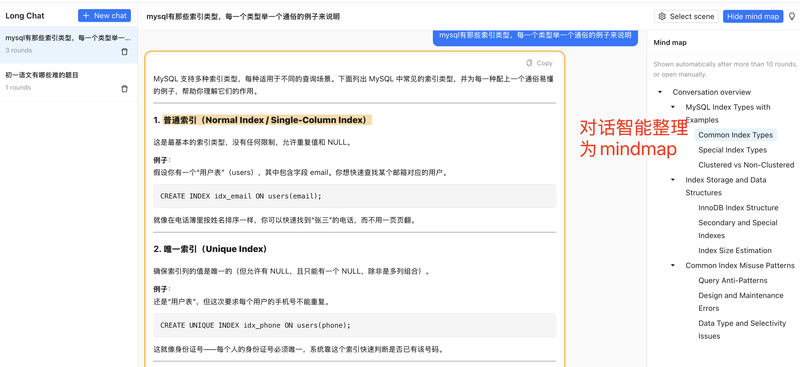Click the CREATE INDEX idx_email code block

point(355,196)
